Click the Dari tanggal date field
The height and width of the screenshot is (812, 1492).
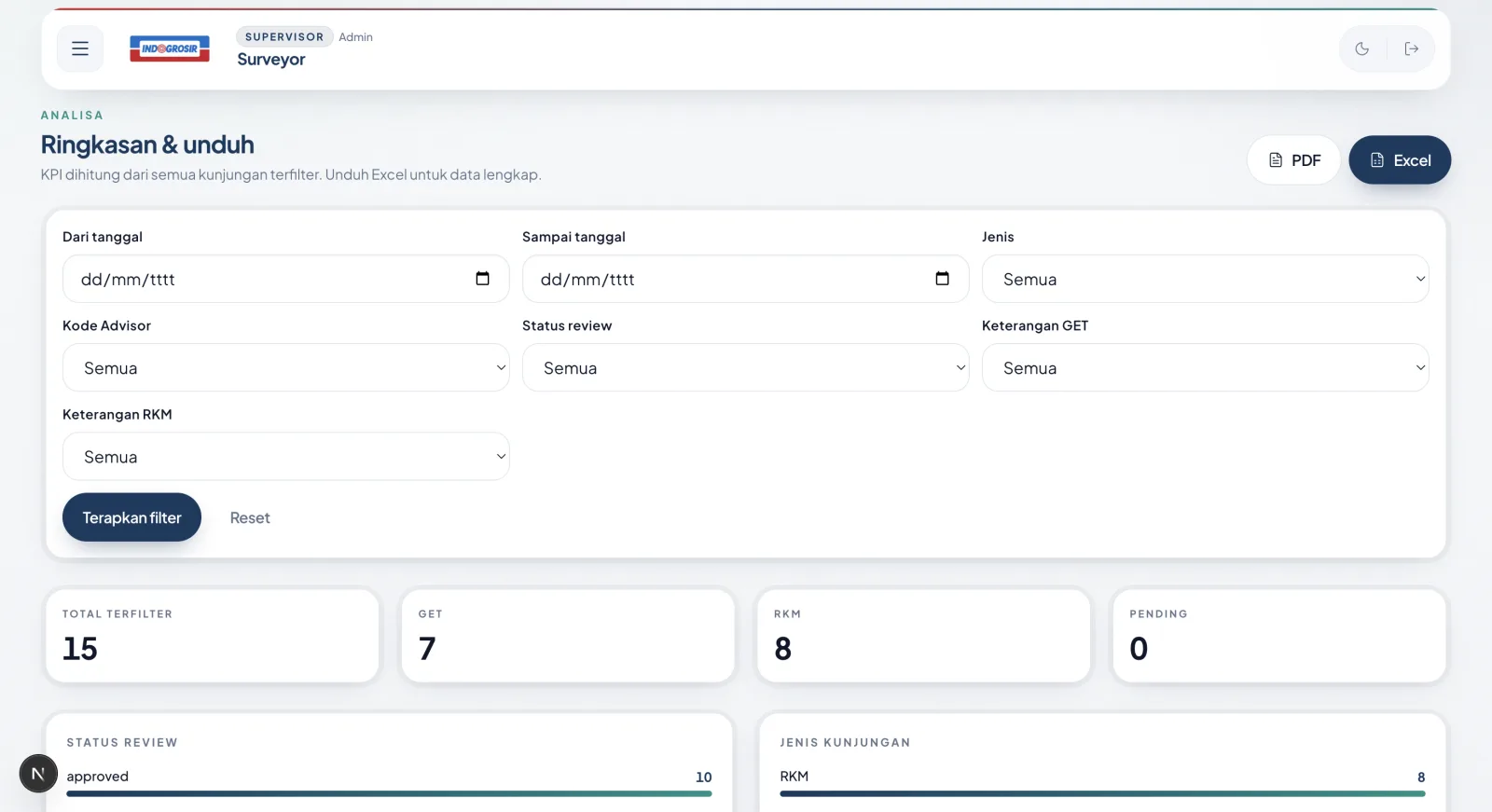pyautogui.click(x=286, y=279)
